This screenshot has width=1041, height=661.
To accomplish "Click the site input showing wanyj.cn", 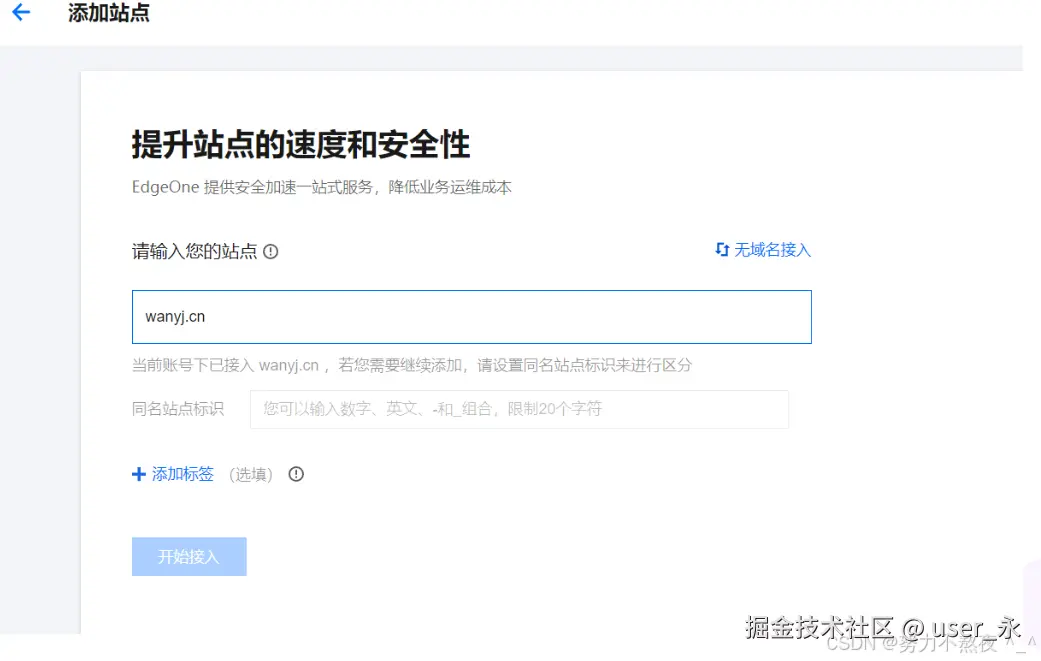I will [470, 316].
